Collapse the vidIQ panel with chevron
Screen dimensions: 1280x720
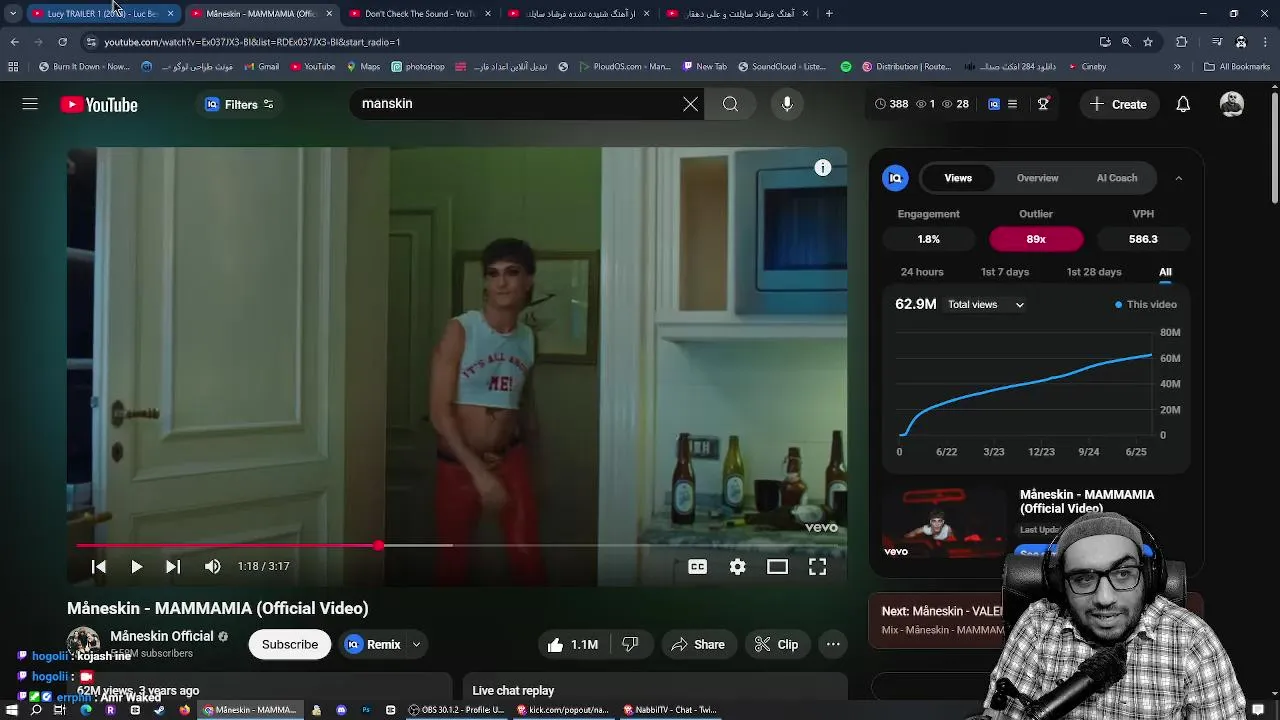[1178, 178]
